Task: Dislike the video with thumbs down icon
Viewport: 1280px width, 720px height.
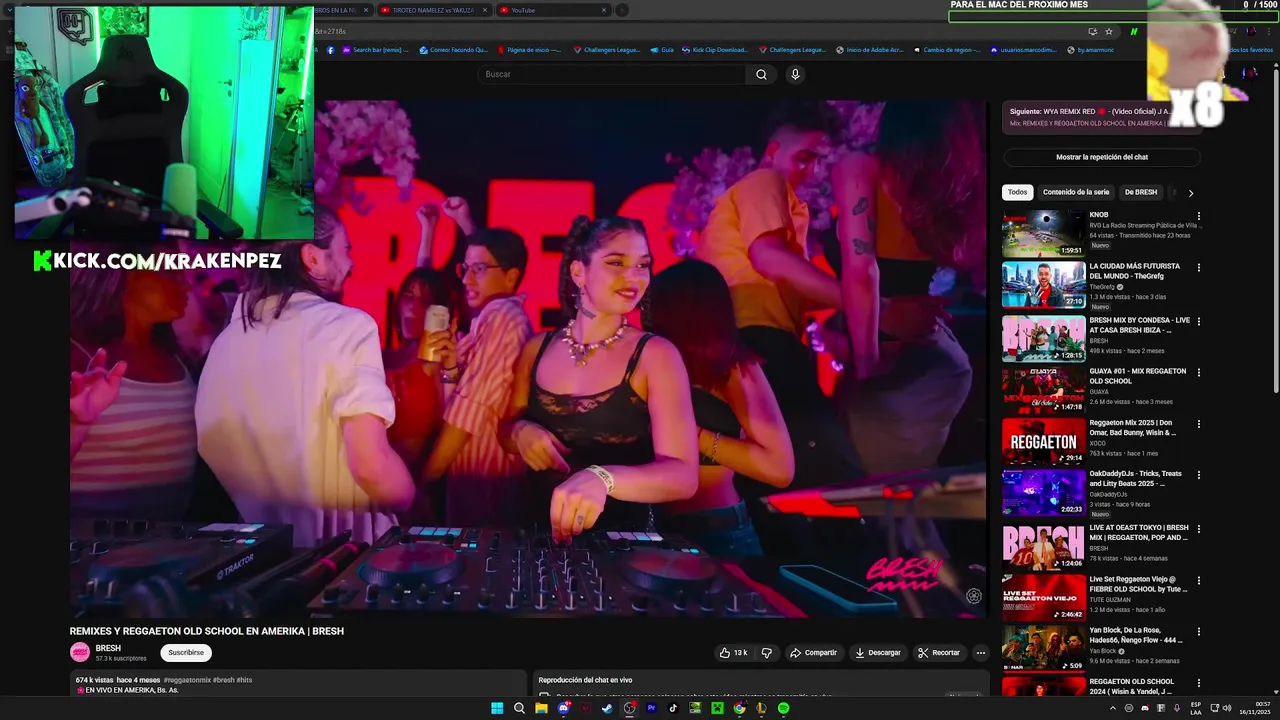Action: (767, 653)
